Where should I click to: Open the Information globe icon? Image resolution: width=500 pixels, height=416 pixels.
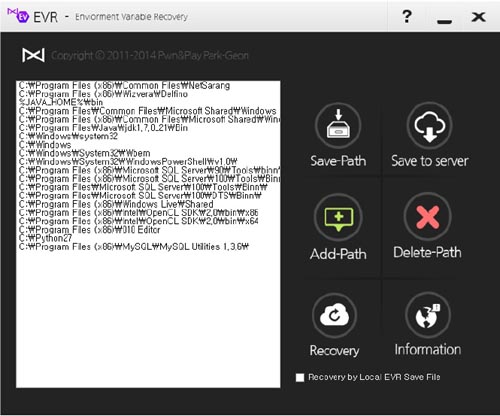(x=428, y=315)
